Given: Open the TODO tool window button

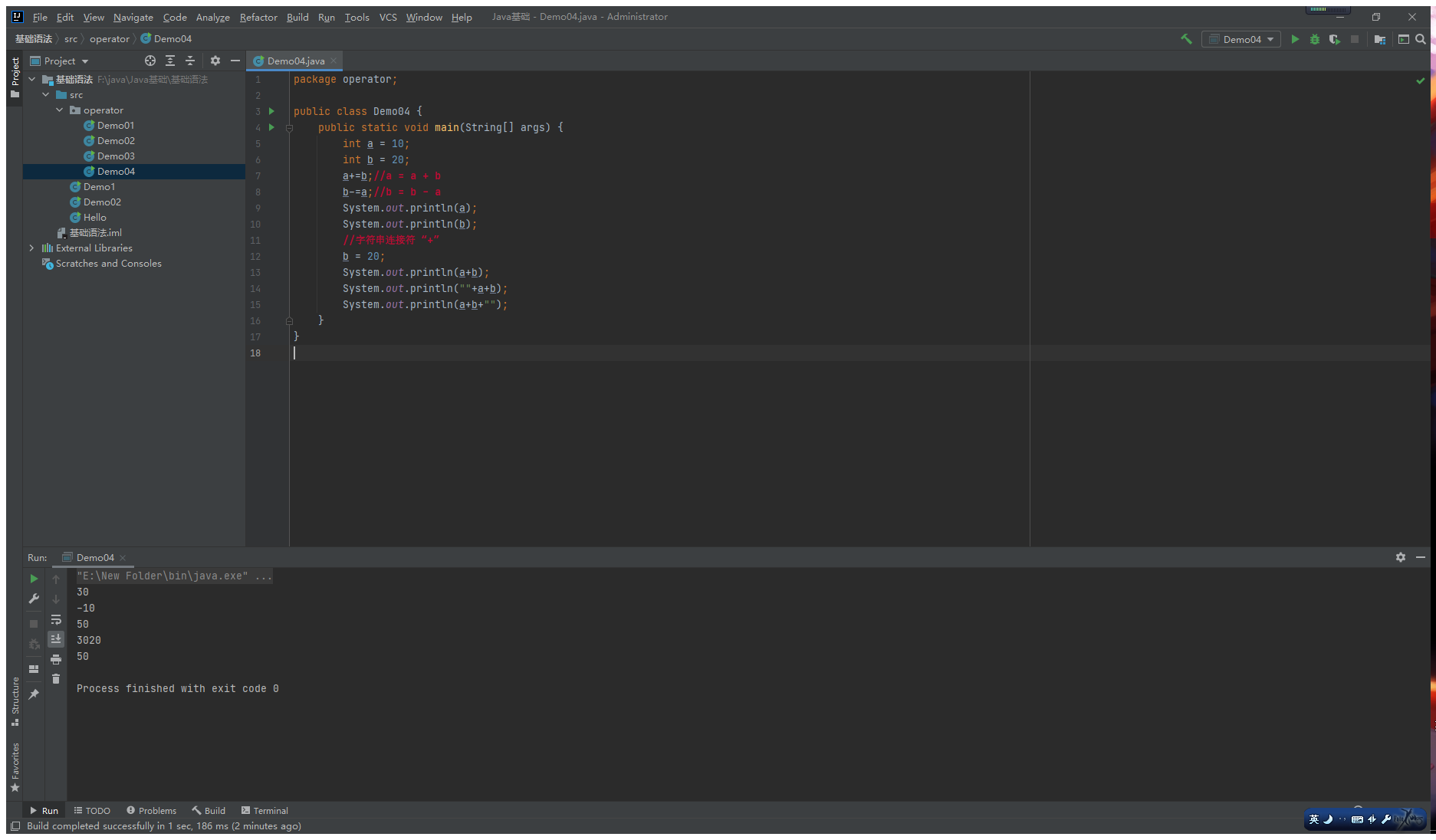Looking at the screenshot, I should click(92, 810).
